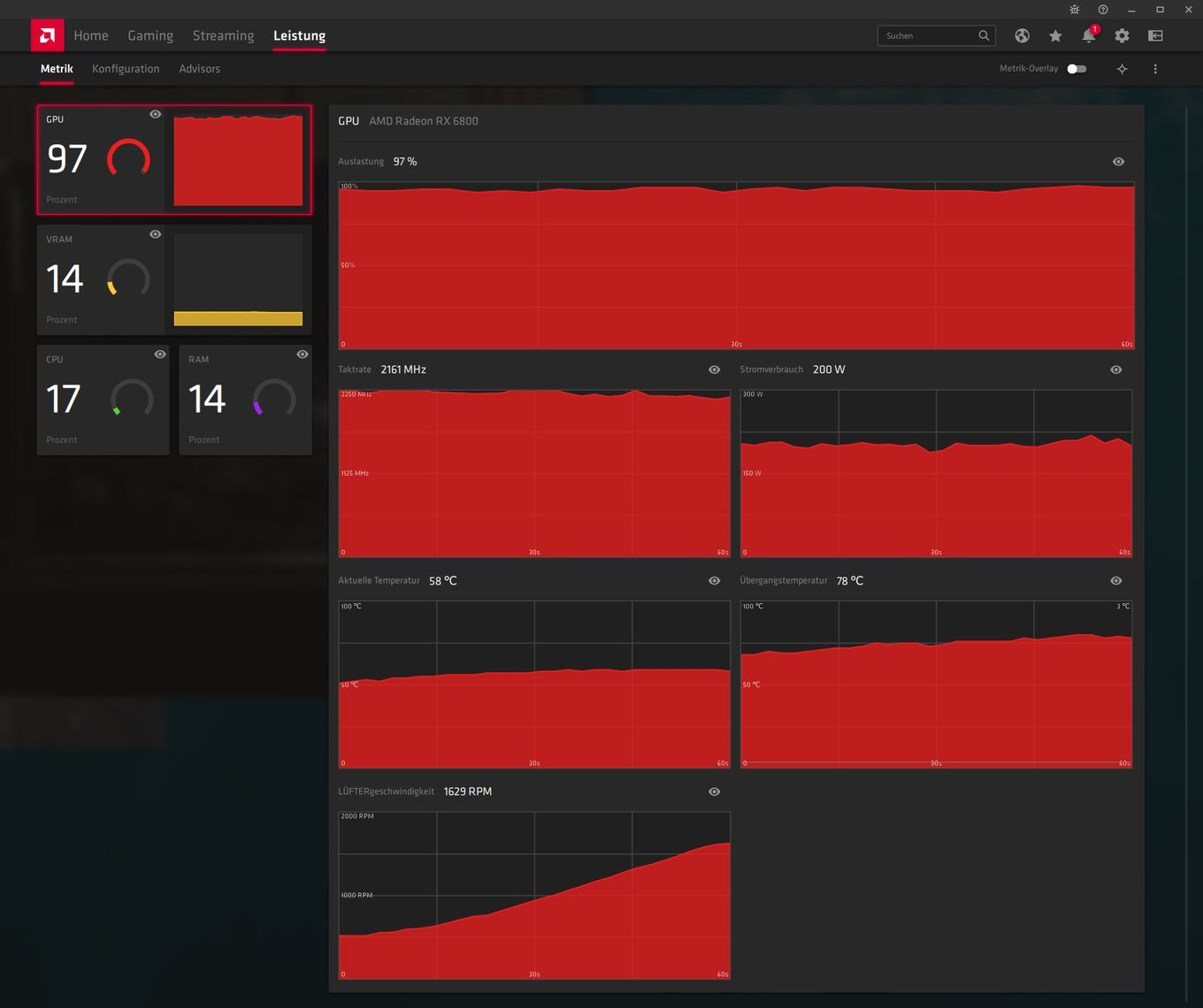Select the VRAM metric card
Screen dimensions: 1203x1008
(x=174, y=280)
